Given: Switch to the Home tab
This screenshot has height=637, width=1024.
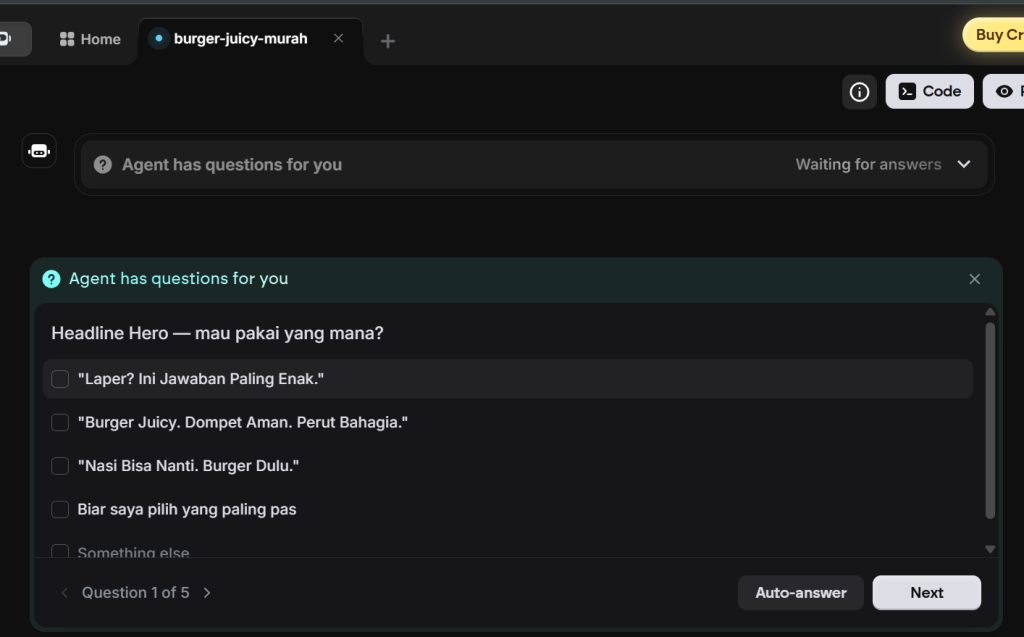Looking at the screenshot, I should coord(90,39).
